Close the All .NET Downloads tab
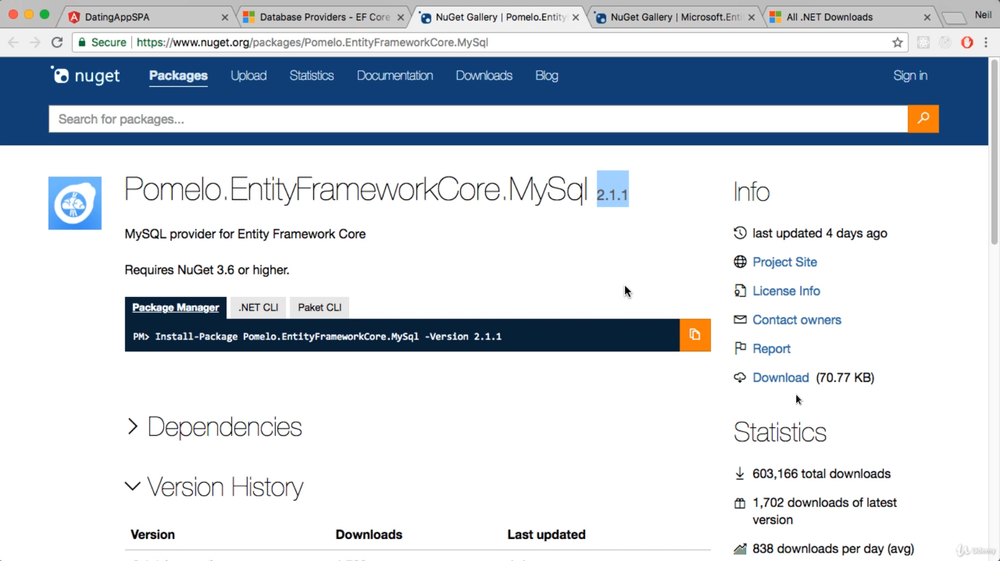1000x561 pixels. click(927, 18)
